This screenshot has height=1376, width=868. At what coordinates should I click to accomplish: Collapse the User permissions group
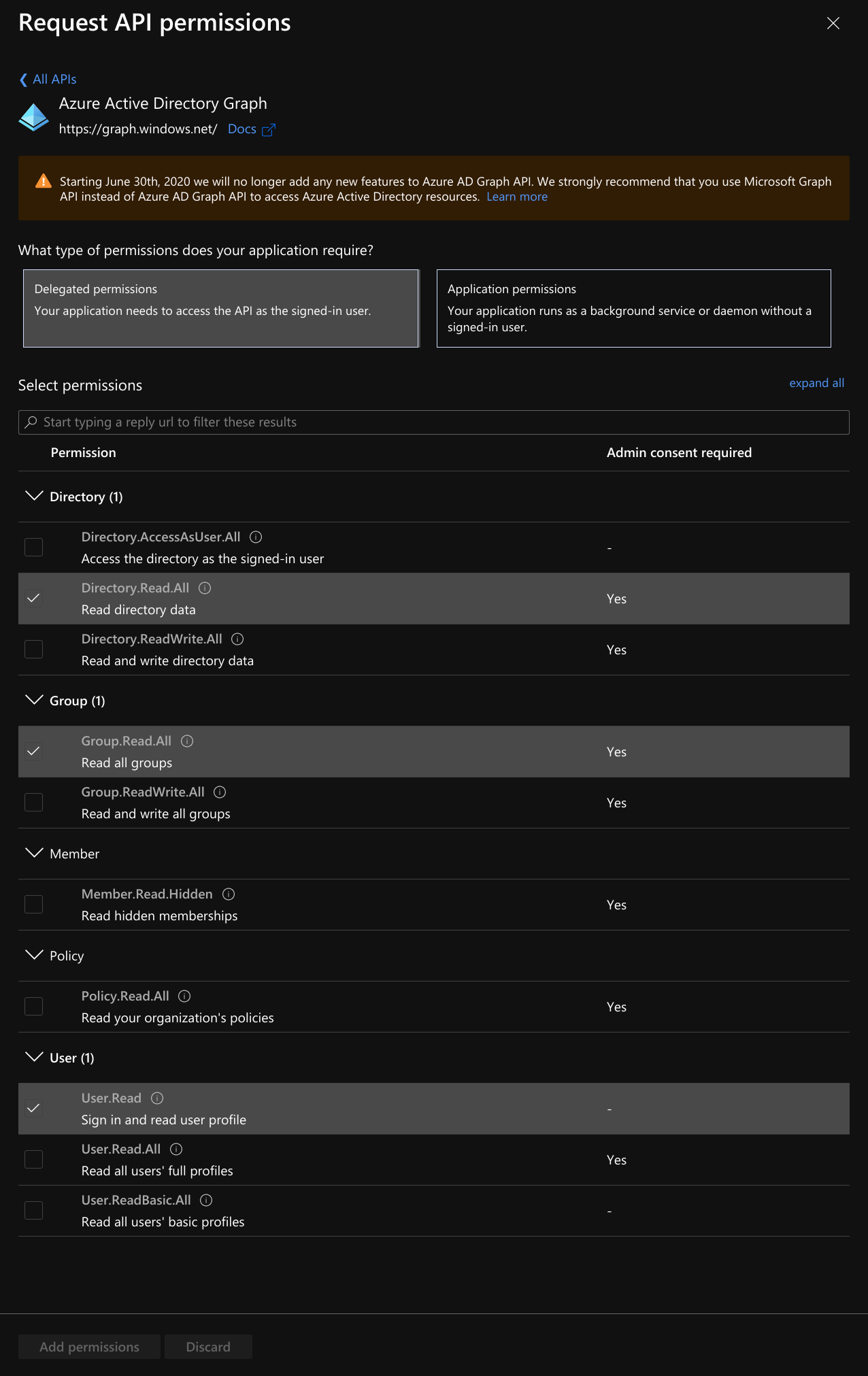click(x=34, y=1057)
